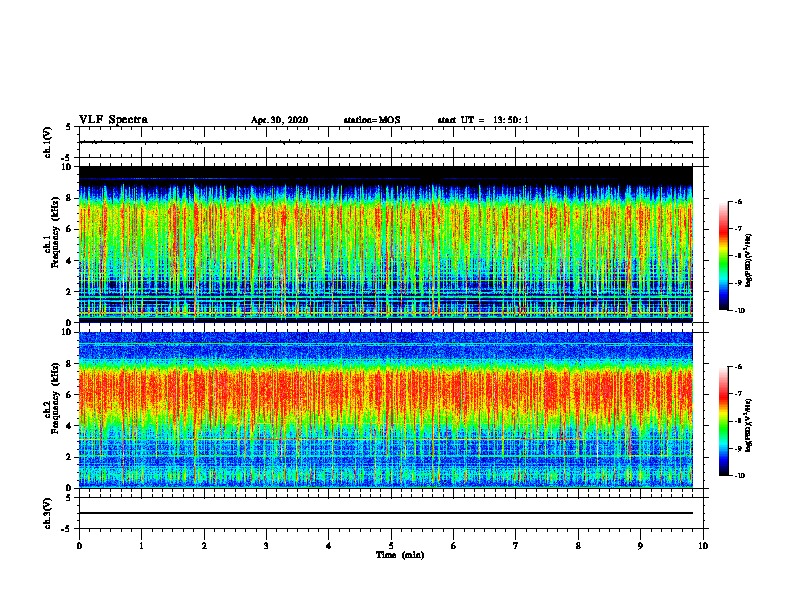Pick the ch.1 color scale bar
This screenshot has height=612, width=792.
(724, 256)
